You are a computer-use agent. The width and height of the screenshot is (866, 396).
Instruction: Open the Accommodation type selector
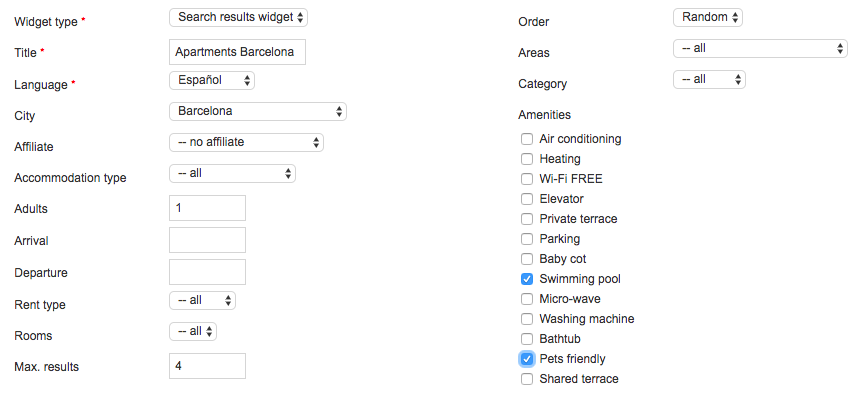pos(233,173)
